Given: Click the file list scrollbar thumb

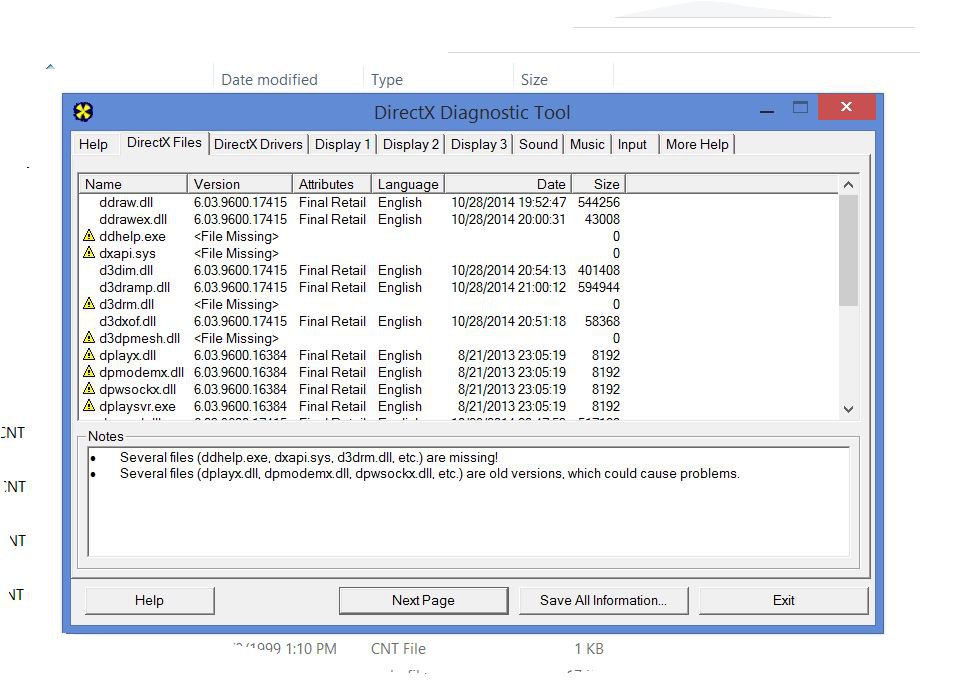Looking at the screenshot, I should [x=848, y=250].
